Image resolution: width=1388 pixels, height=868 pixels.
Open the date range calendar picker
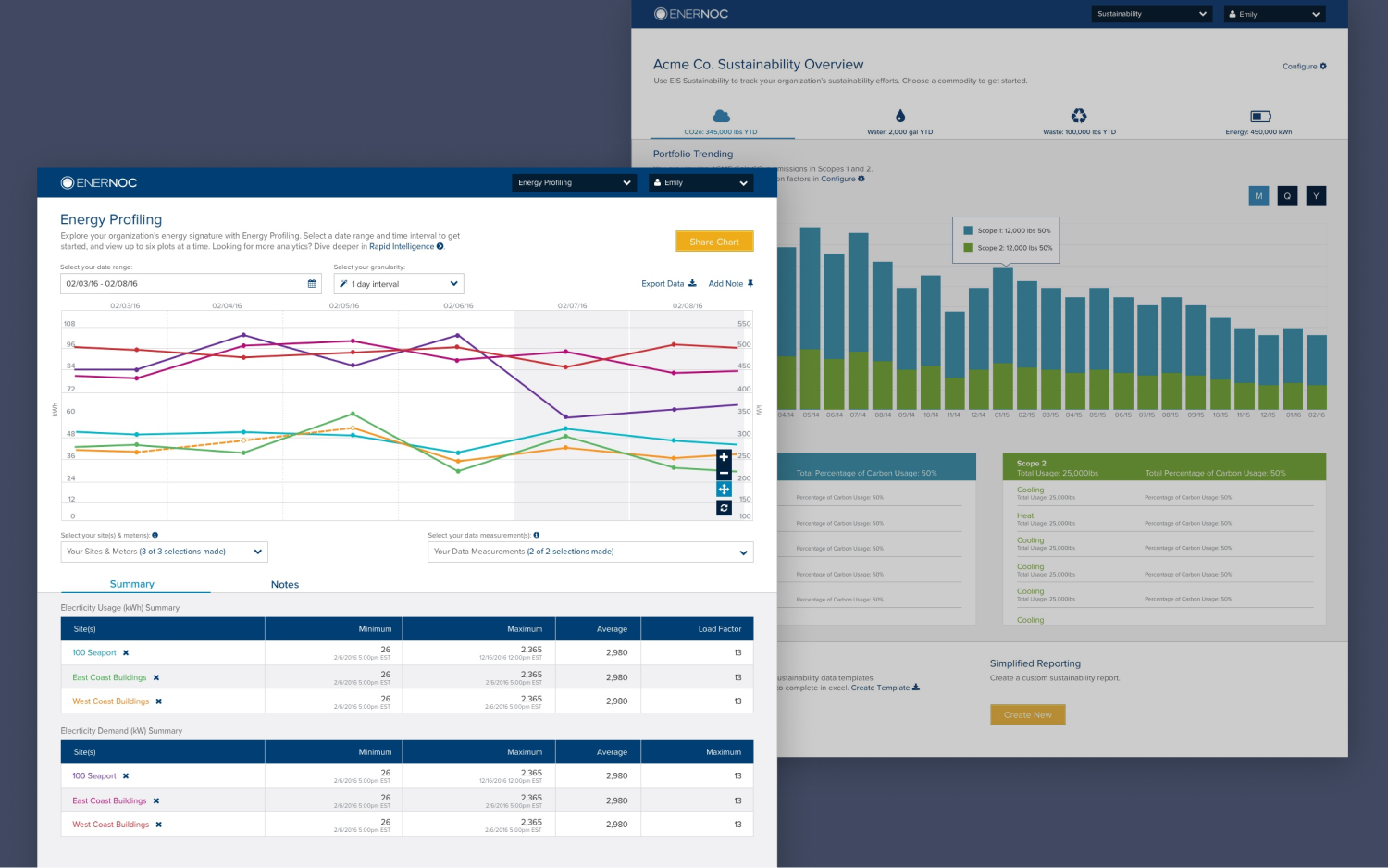(311, 283)
